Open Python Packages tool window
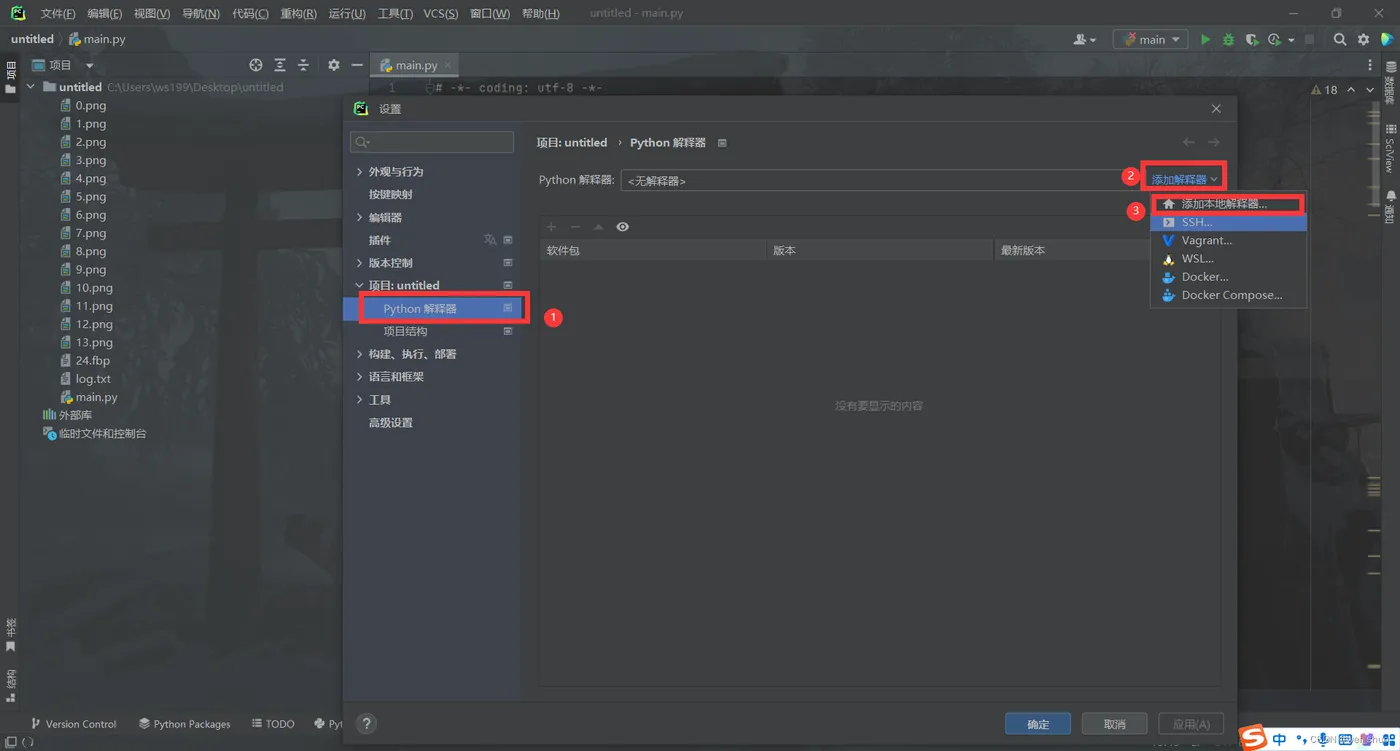The height and width of the screenshot is (751, 1400). [185, 724]
